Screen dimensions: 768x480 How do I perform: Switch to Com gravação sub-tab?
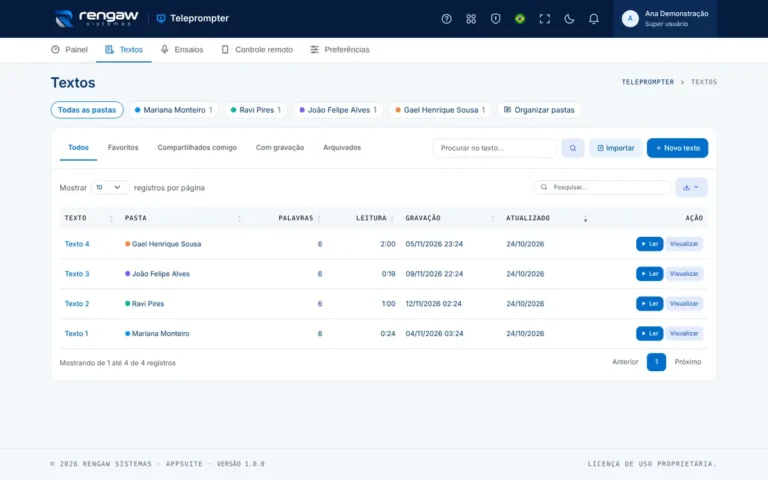280,147
